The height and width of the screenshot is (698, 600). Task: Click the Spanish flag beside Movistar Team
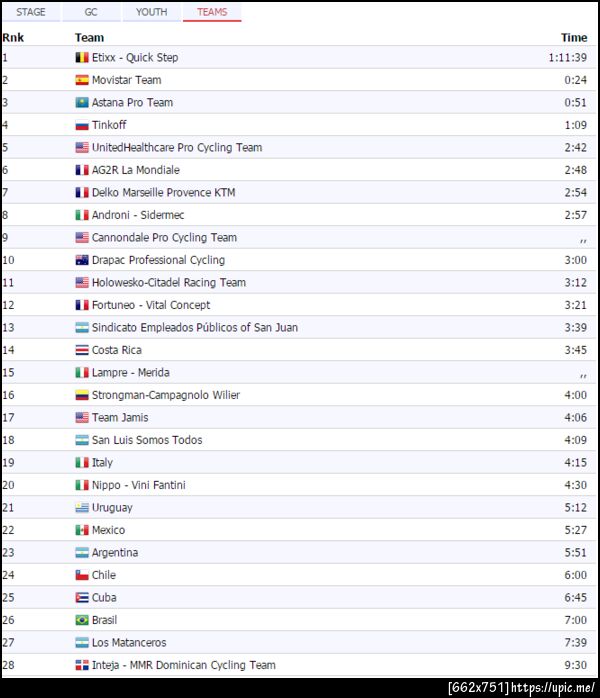pyautogui.click(x=82, y=80)
